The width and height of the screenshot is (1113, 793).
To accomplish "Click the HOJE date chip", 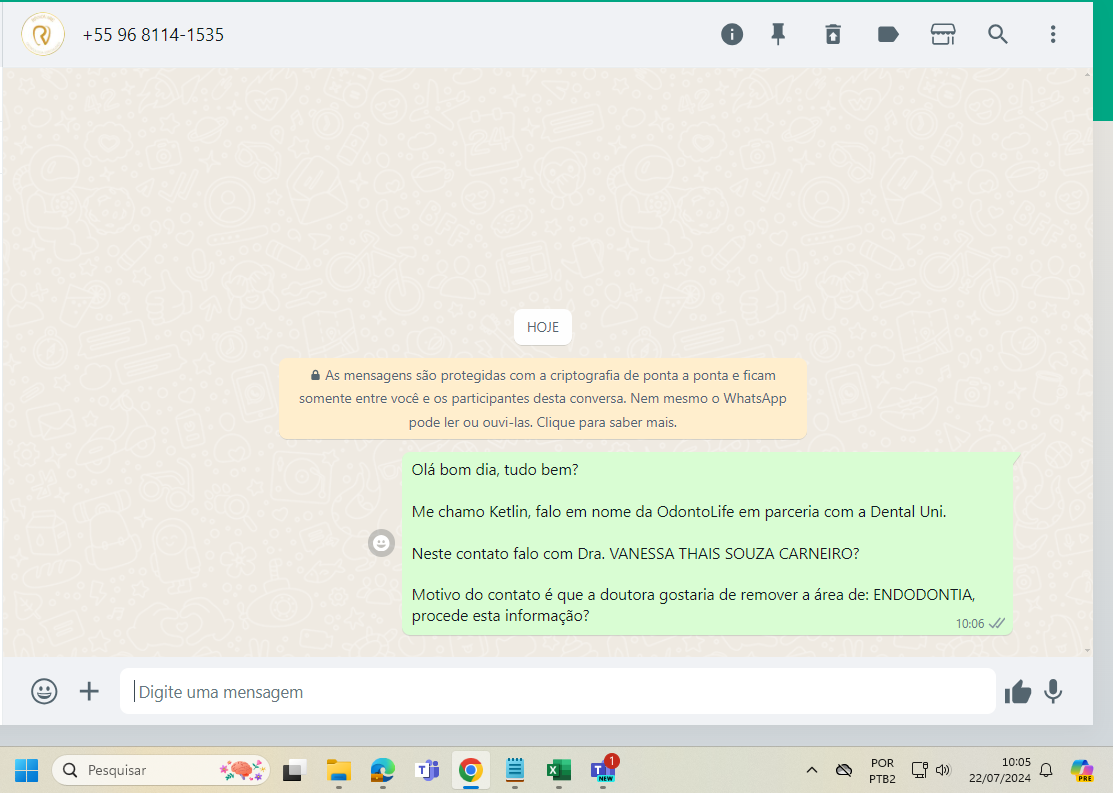I will coord(543,327).
